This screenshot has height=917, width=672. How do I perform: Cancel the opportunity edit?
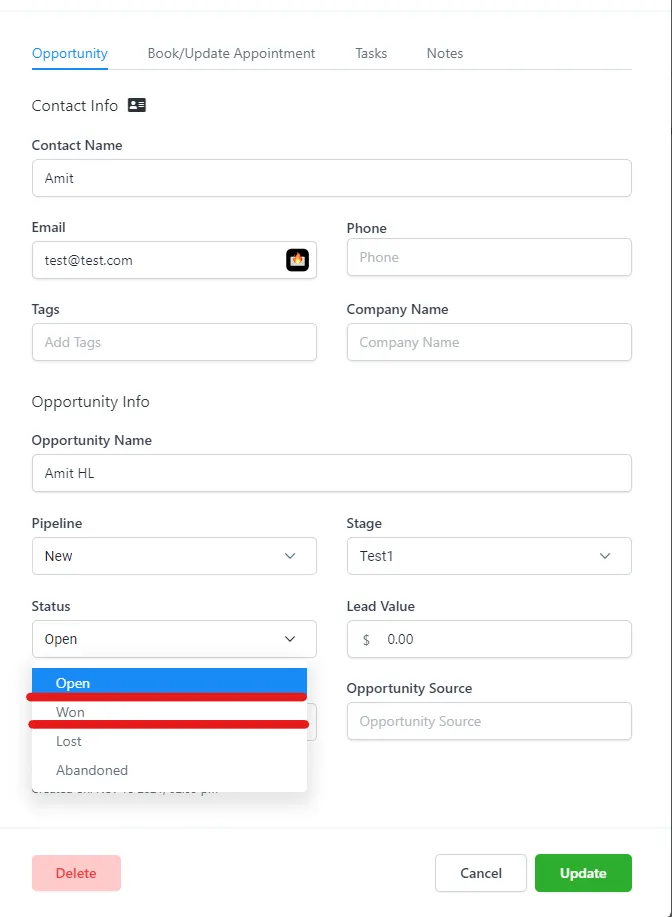[x=481, y=873]
